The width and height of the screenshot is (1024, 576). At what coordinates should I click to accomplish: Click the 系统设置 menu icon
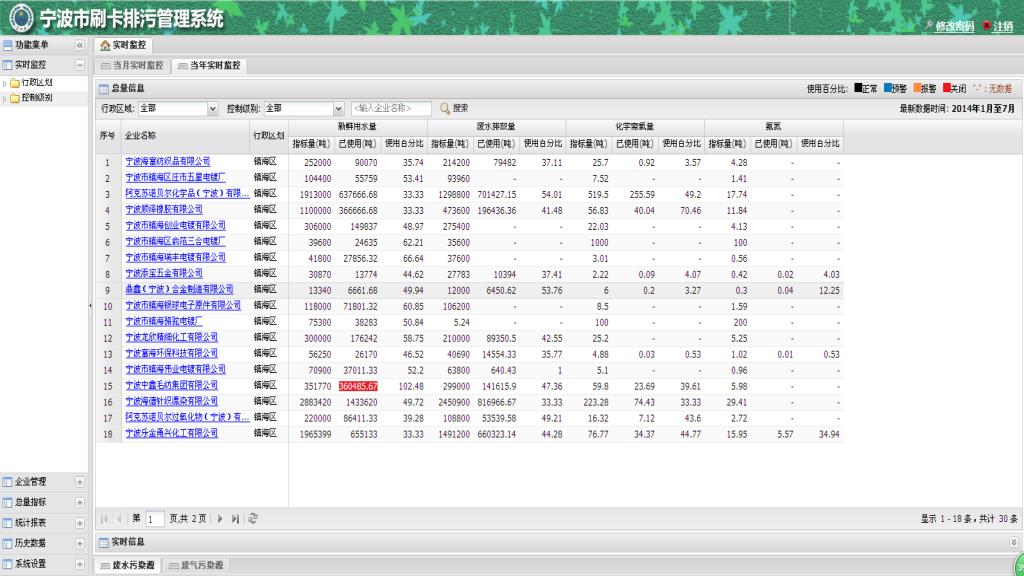[x=7, y=564]
